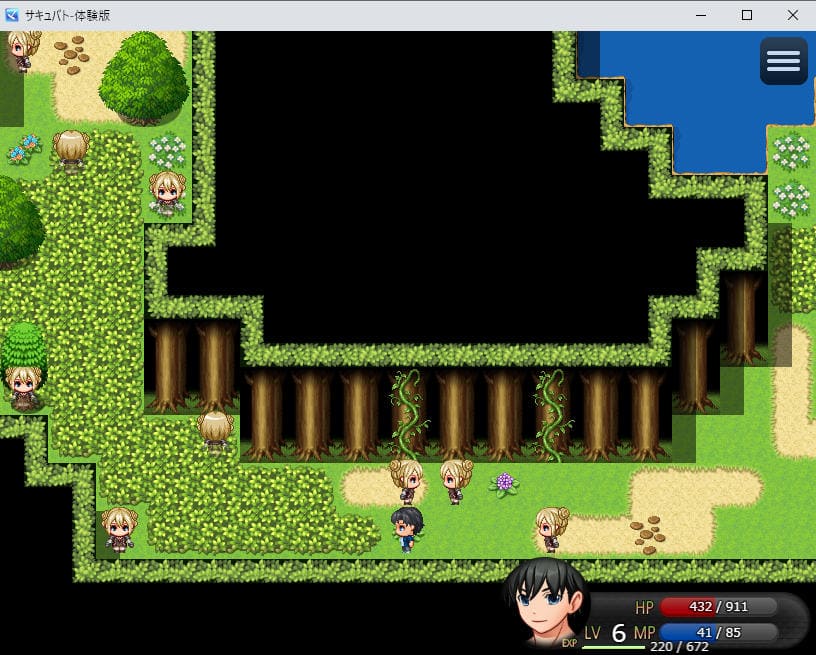Click the blonde girl on sand near stepping stones
Screen dimensions: 816x655
tap(552, 530)
